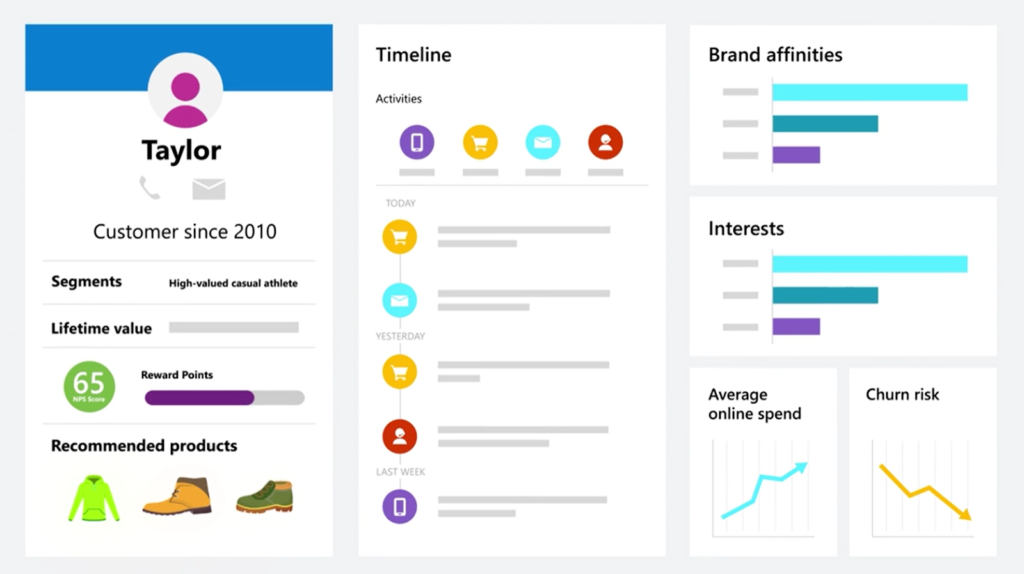Click the purple mobile phone activity filter
1024x574 pixels.
click(417, 142)
